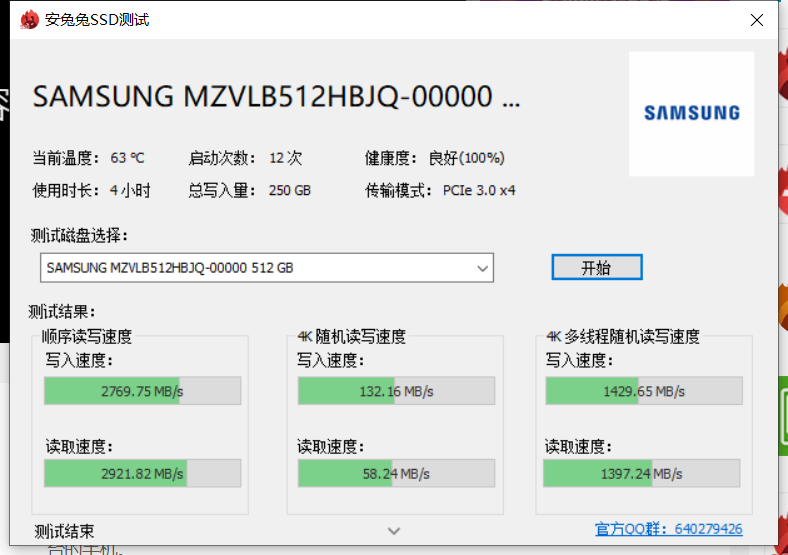Click the sequential write bar showing 2769.75 MB/s
This screenshot has height=555, width=788.
coord(142,391)
